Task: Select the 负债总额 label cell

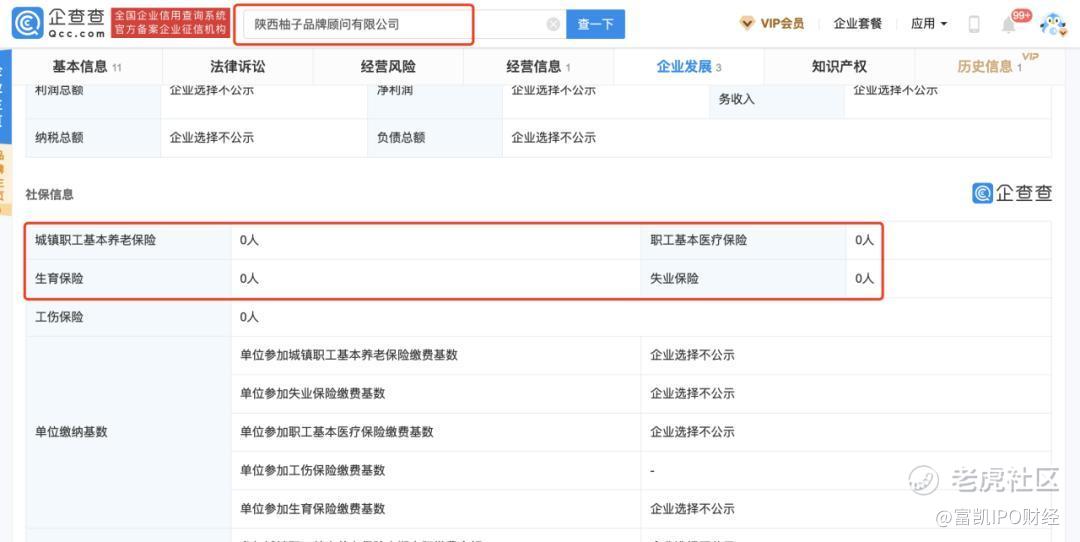Action: click(435, 138)
